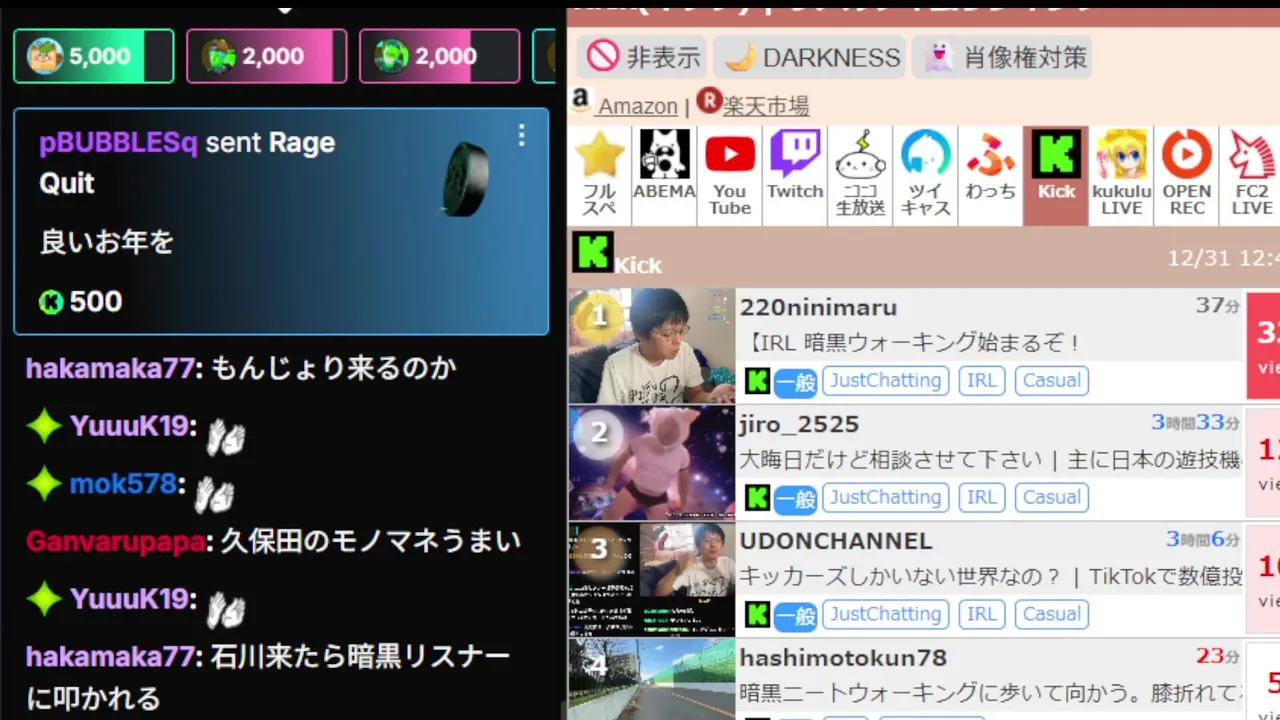The height and width of the screenshot is (720, 1280).
Task: Select the Twitch platform icon
Action: coord(795,176)
